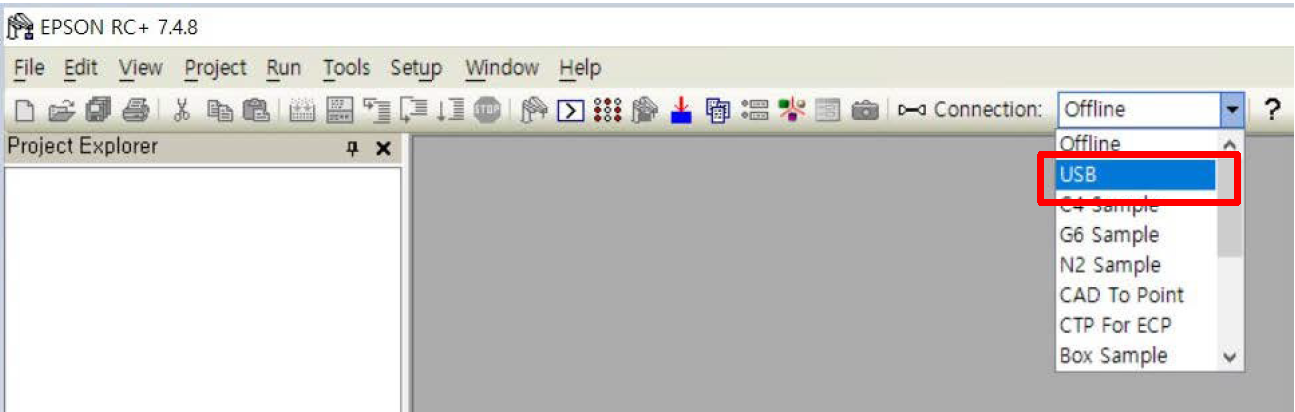Click the camera vision icon
Image resolution: width=1295 pixels, height=412 pixels.
click(x=865, y=109)
